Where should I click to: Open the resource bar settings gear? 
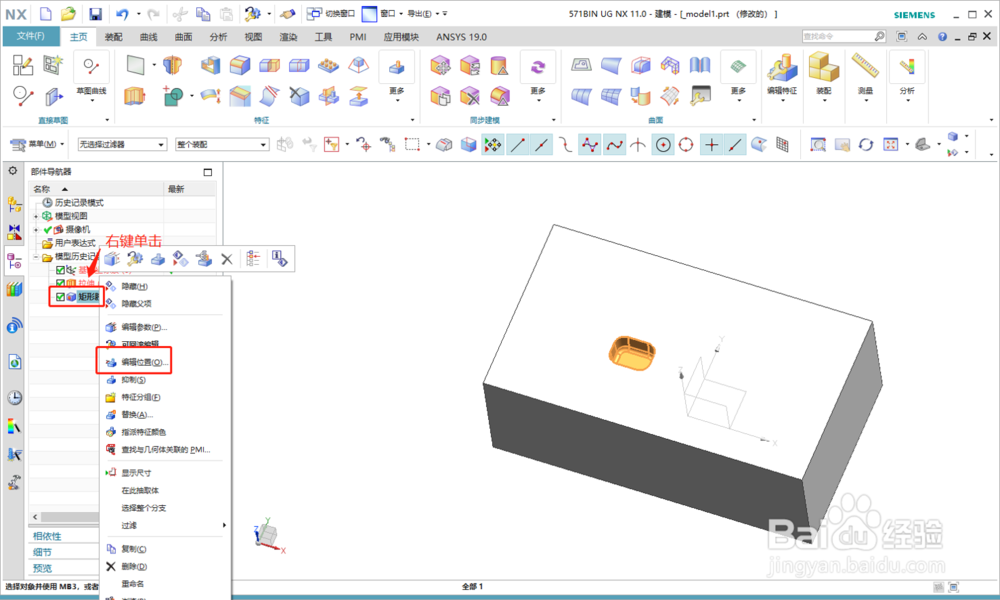(x=13, y=171)
